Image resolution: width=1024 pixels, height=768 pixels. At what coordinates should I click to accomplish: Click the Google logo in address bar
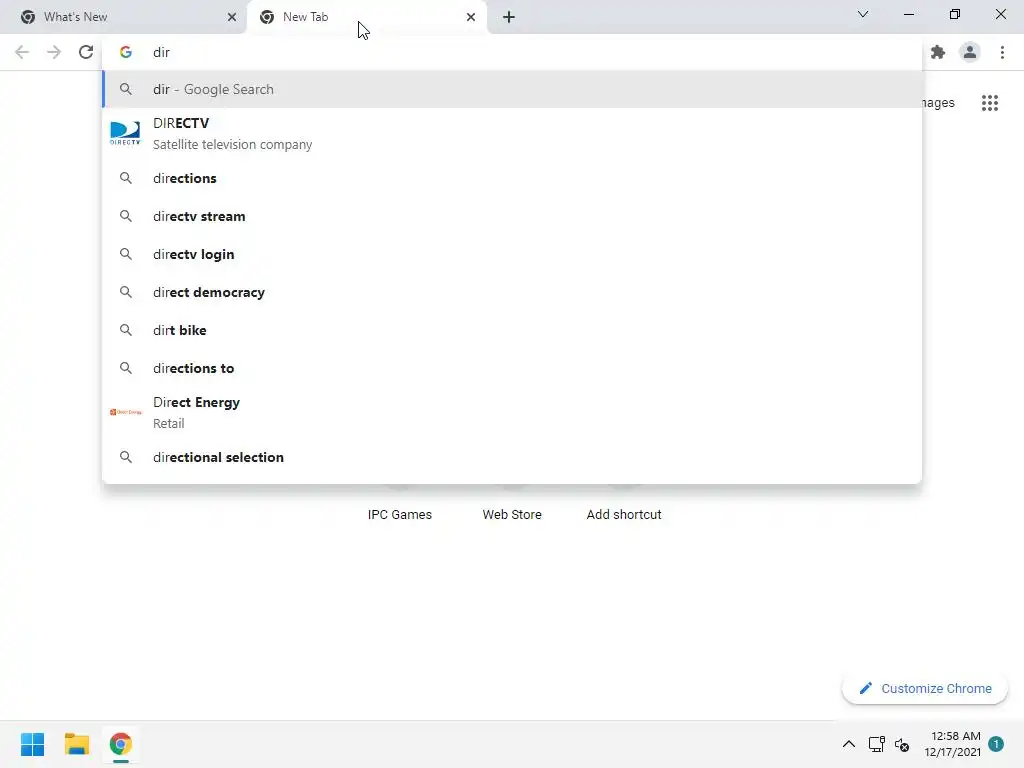click(x=126, y=52)
